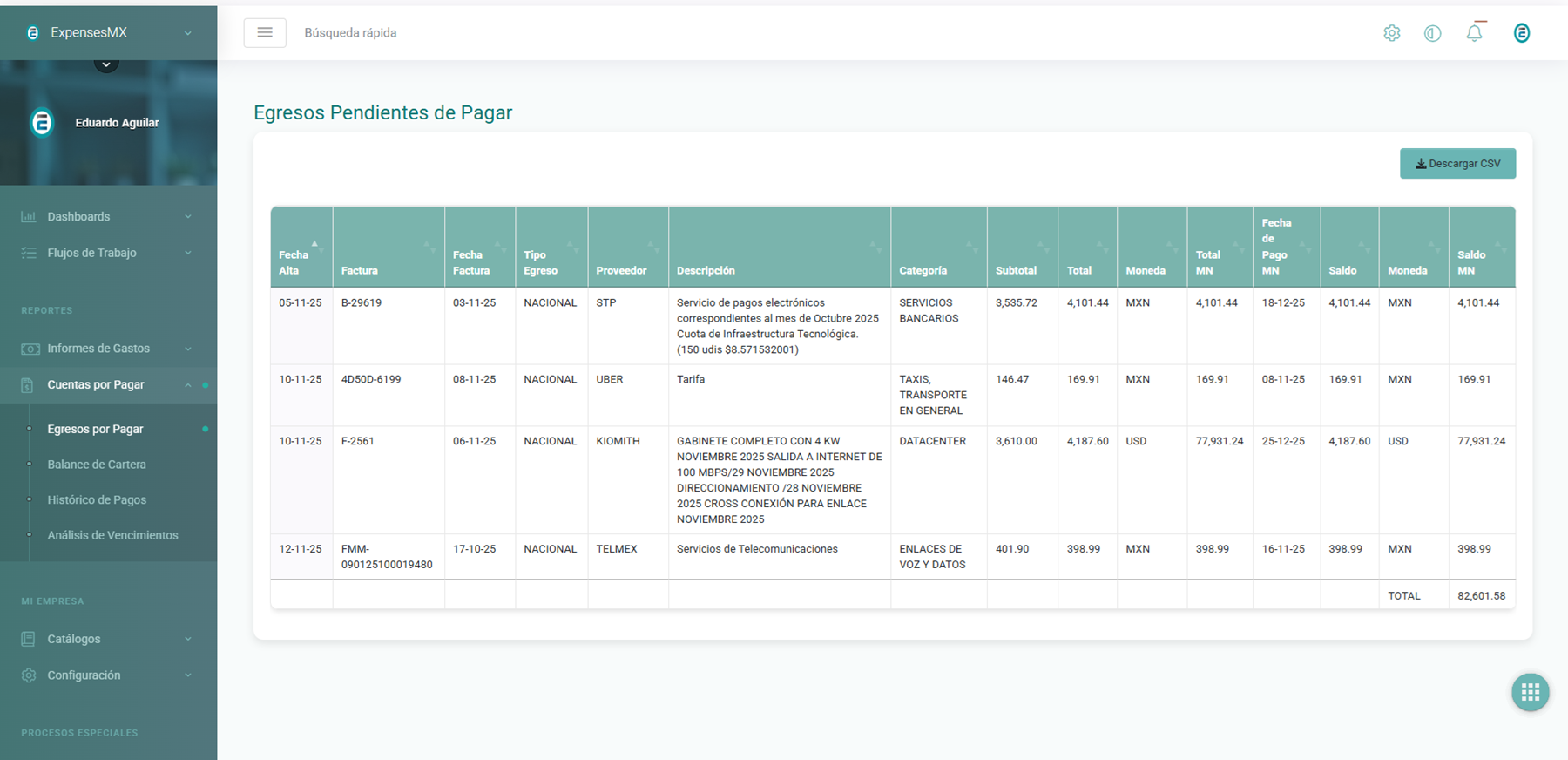
Task: Click the Catálogos book icon
Action: click(29, 639)
